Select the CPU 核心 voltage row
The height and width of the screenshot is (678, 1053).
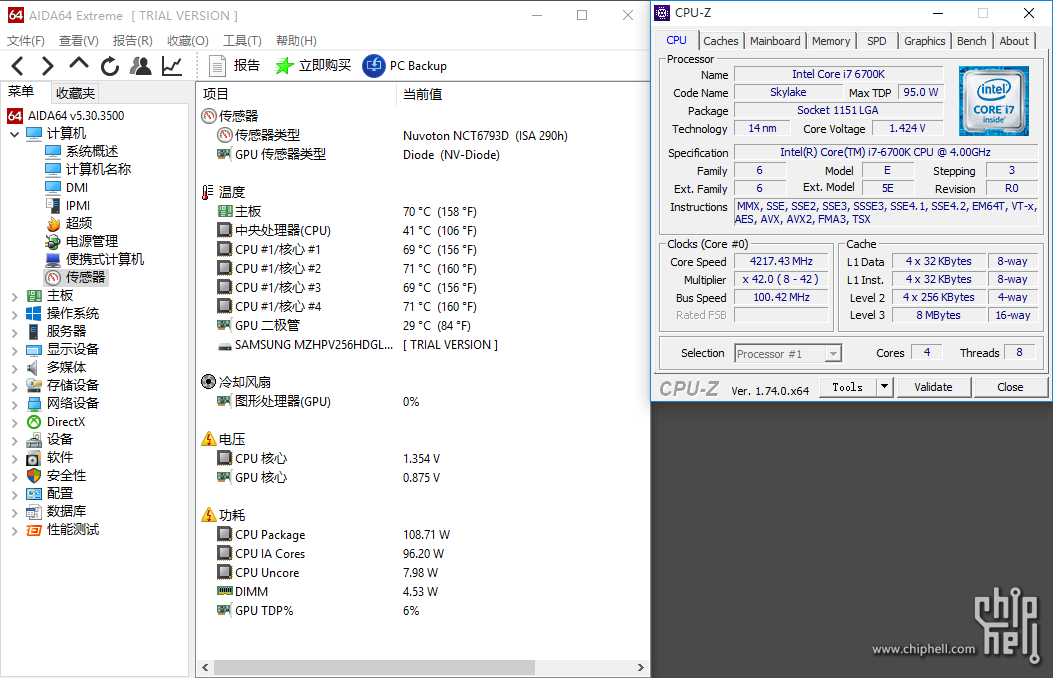click(x=328, y=458)
